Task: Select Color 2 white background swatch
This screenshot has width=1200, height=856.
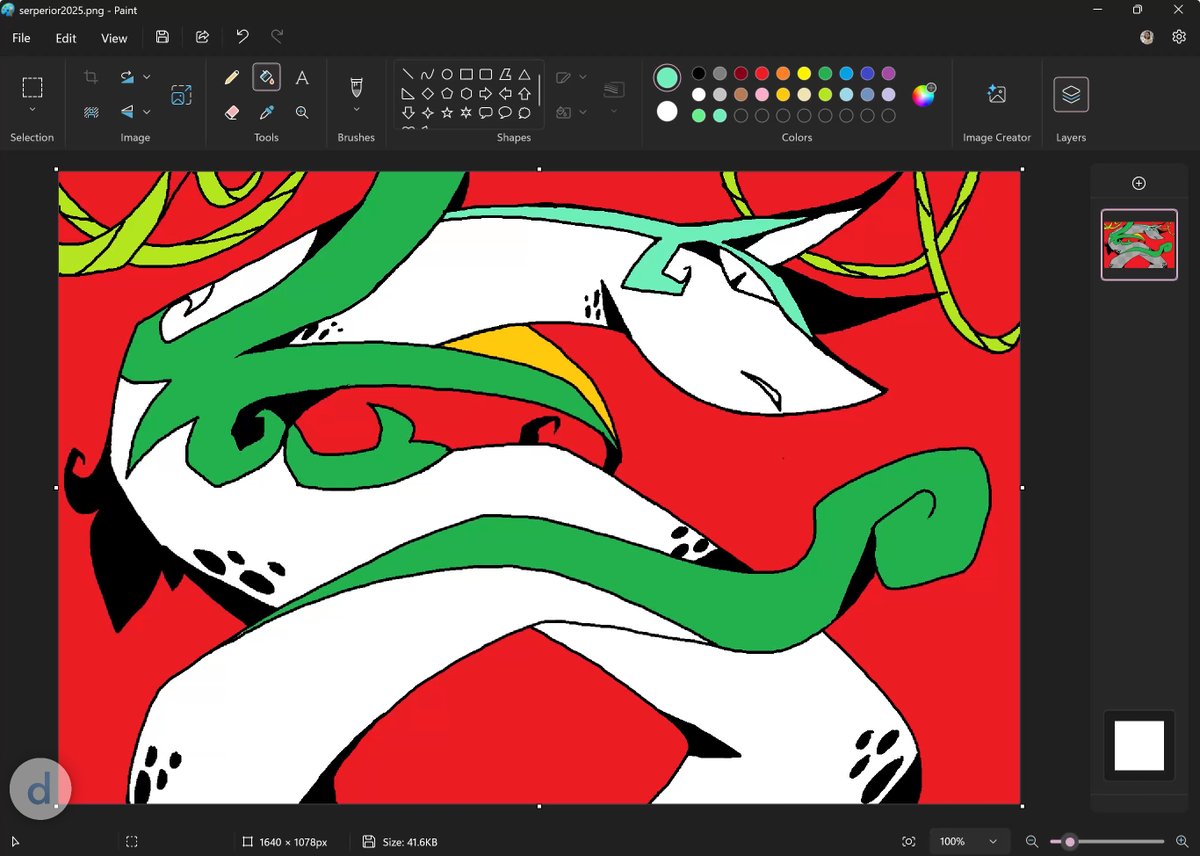Action: (x=667, y=111)
